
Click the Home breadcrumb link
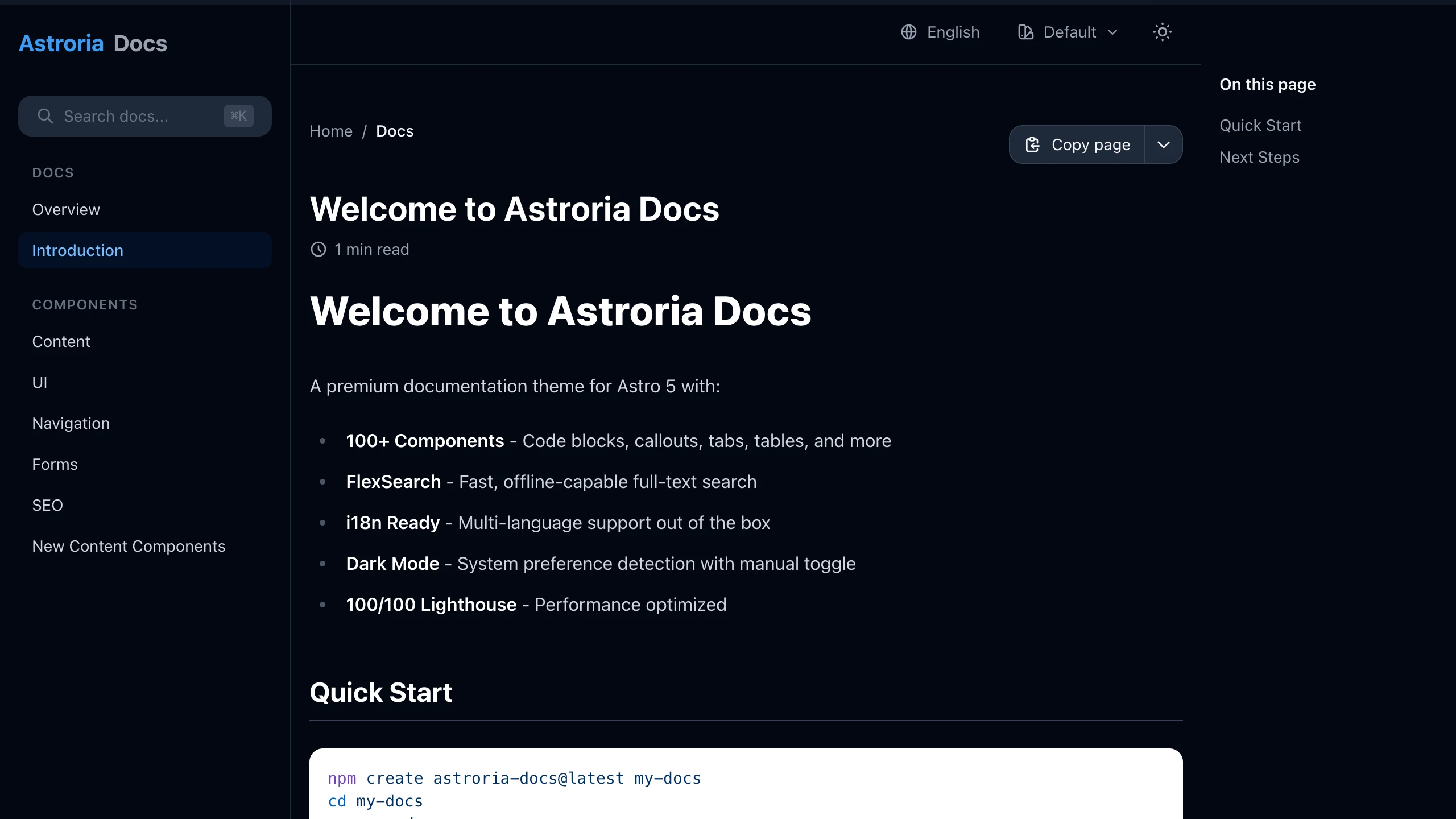331,131
